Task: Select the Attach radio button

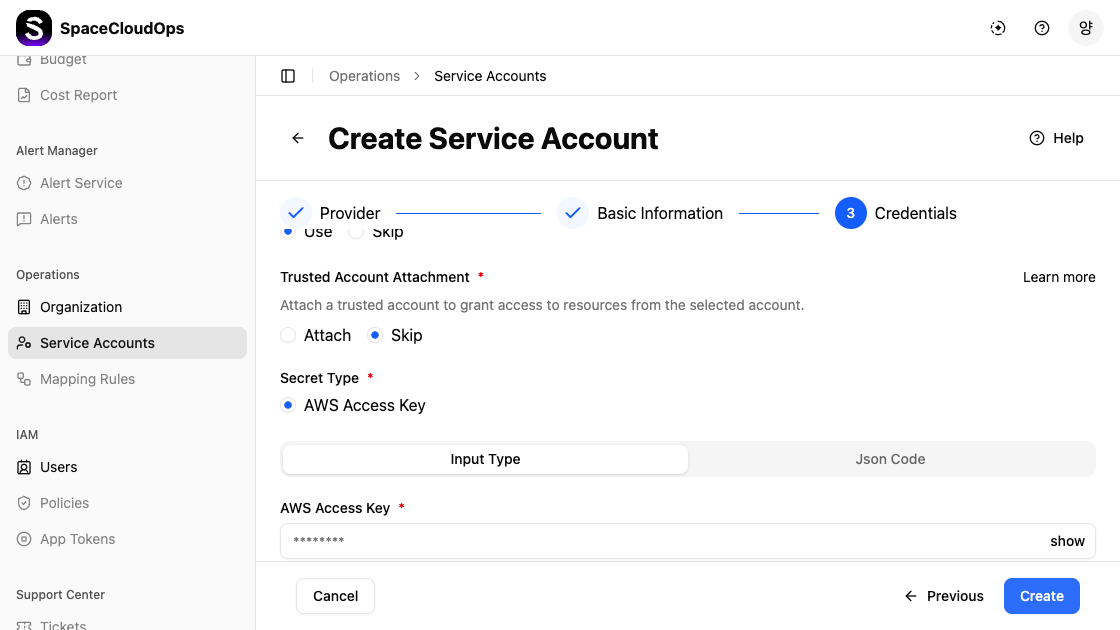Action: tap(289, 335)
